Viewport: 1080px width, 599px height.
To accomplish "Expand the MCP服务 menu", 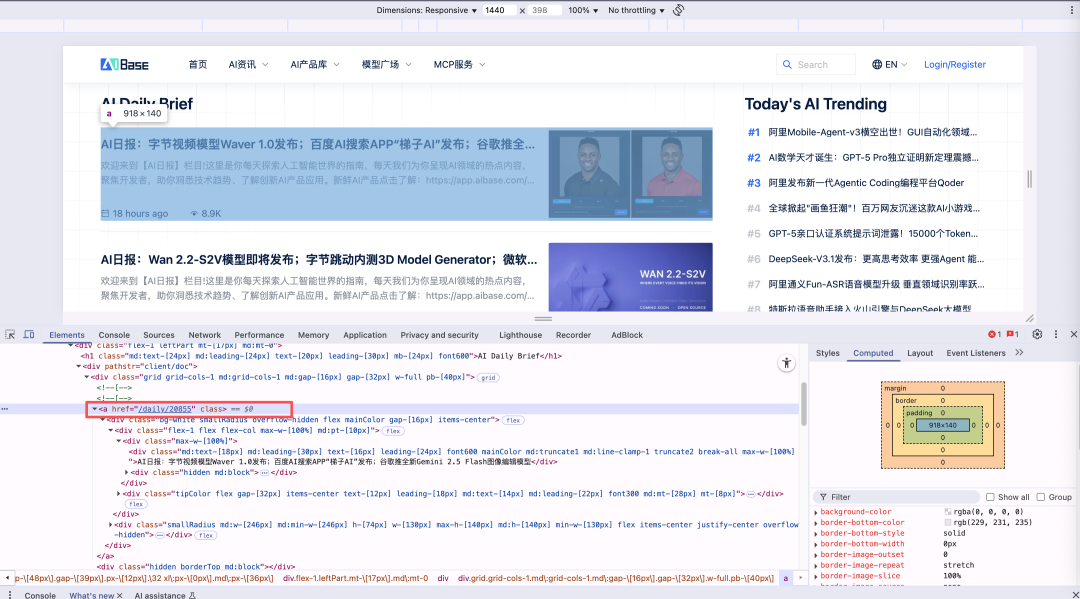I will point(459,64).
